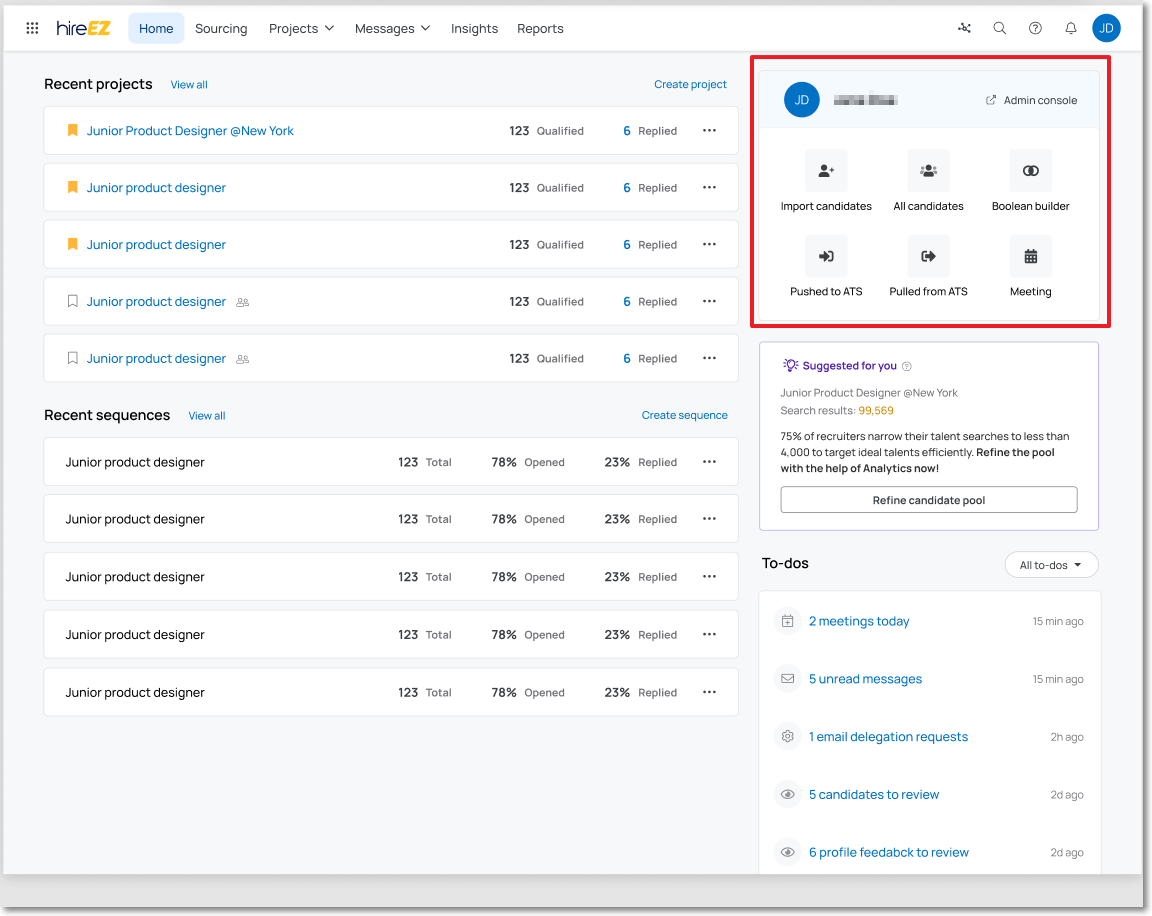This screenshot has width=1152, height=916.
Task: Bookmark the last recent project
Action: 72,359
